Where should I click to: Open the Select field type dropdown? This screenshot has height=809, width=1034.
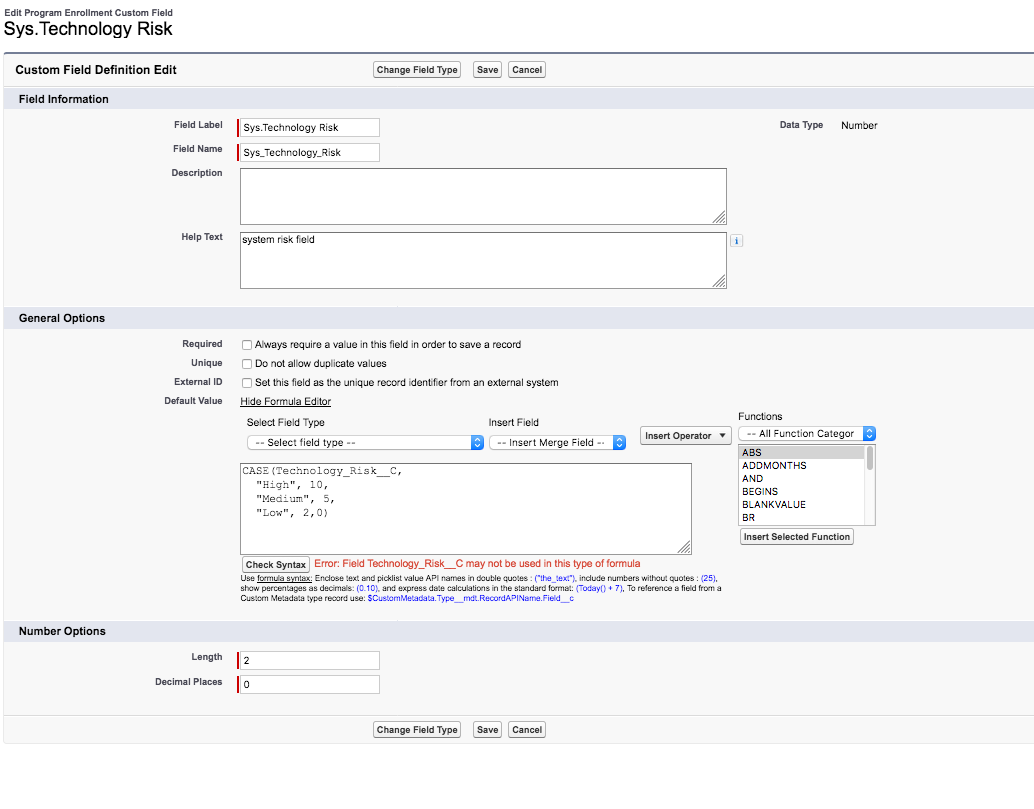coord(365,443)
